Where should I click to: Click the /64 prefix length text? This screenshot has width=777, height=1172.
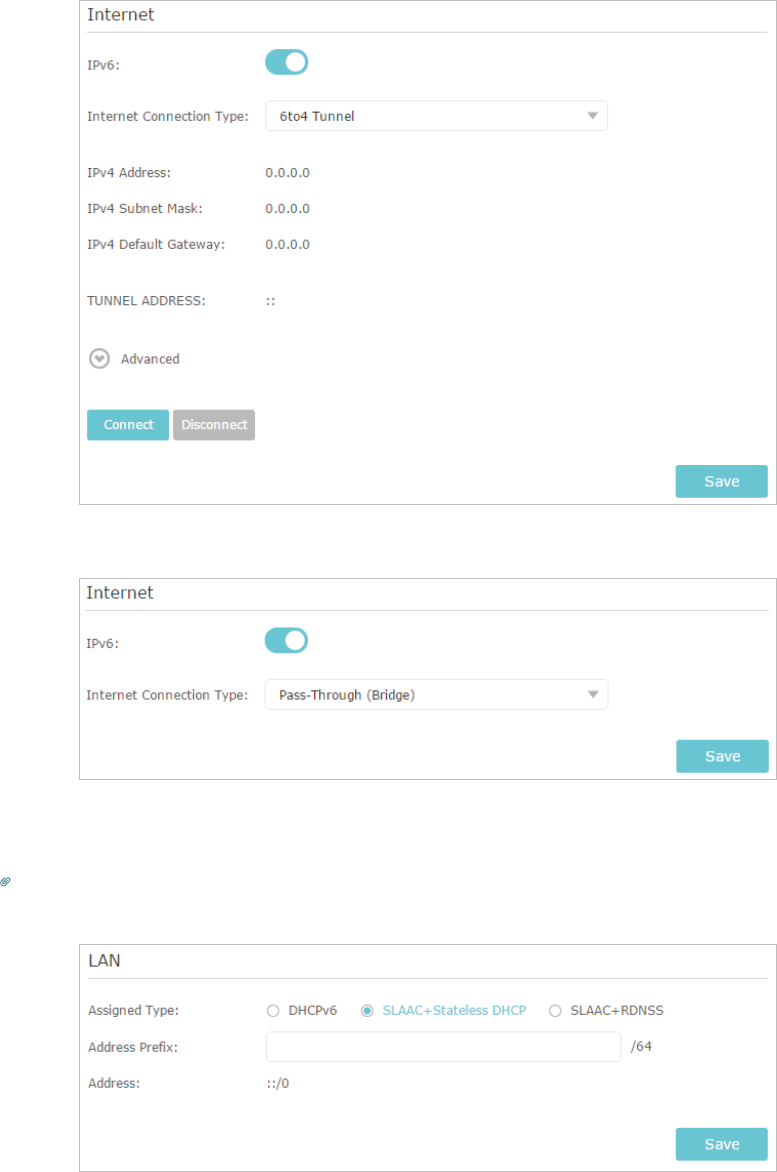(641, 1046)
